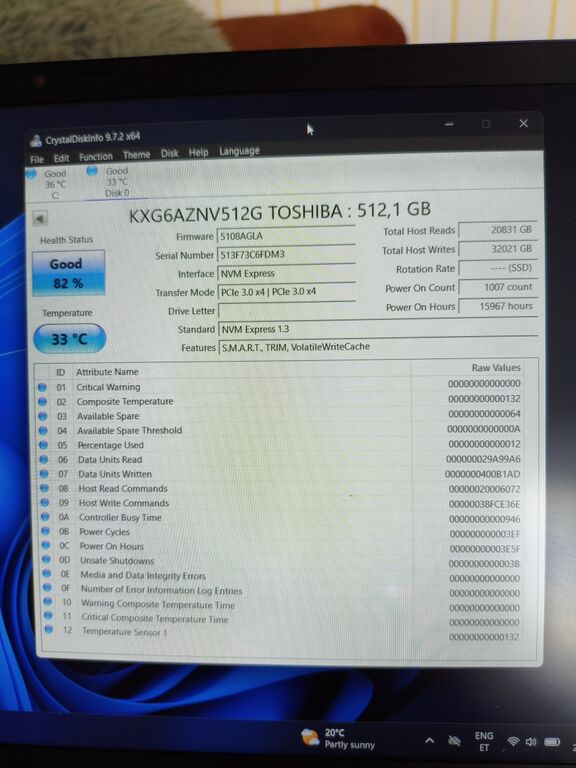Click the weather widget icon in the taskbar
Screen dimensions: 576x768
point(310,738)
